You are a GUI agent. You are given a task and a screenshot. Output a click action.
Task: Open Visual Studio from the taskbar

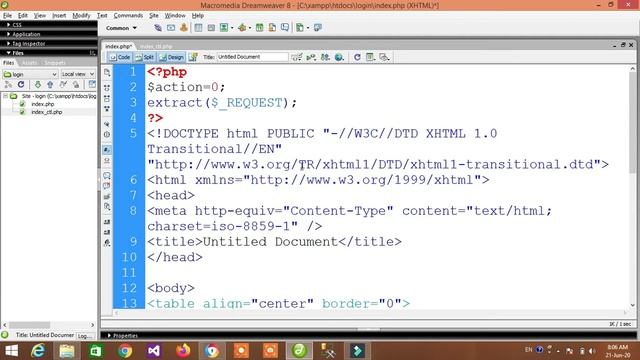[x=154, y=351]
